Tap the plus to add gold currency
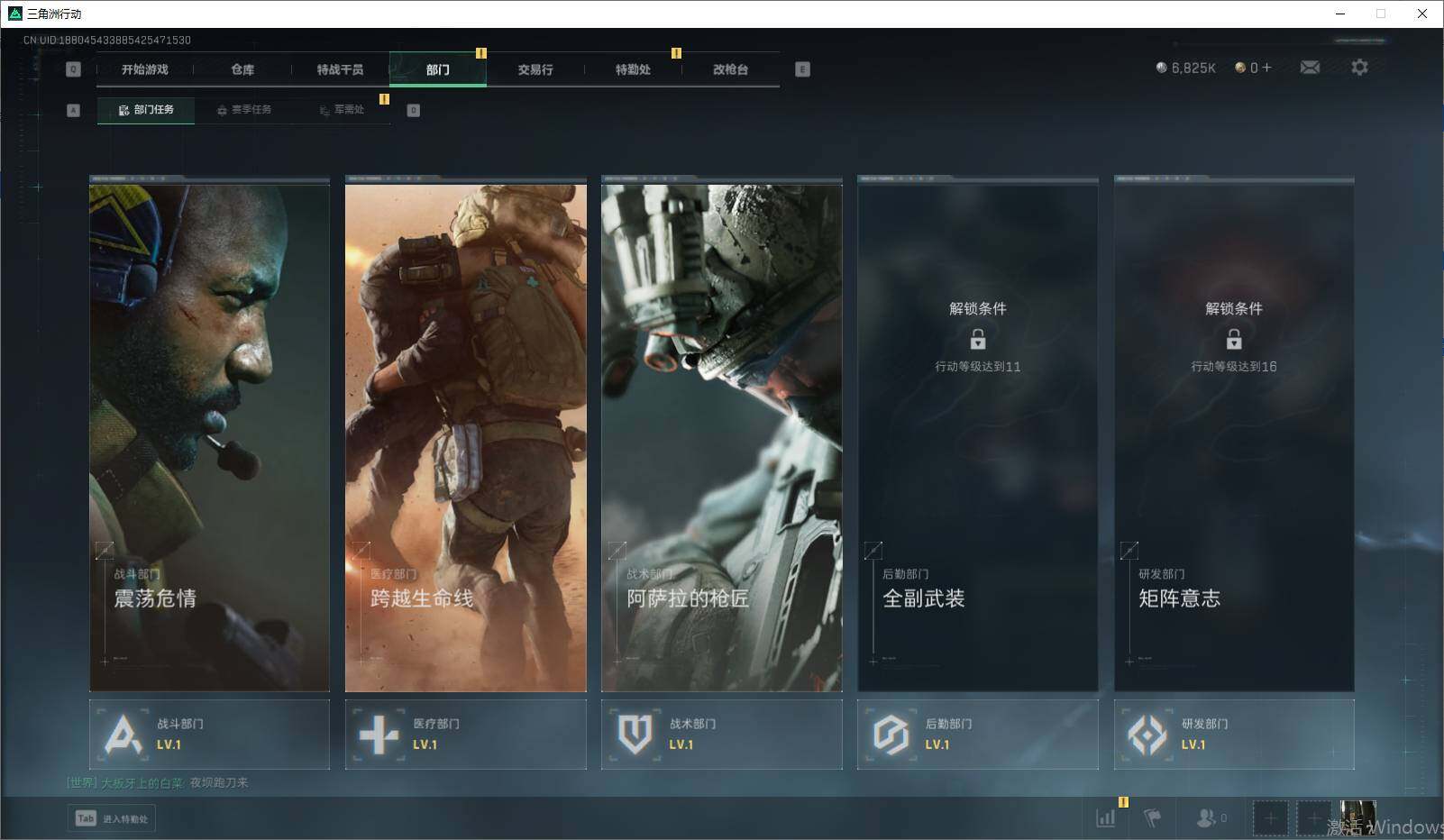Image resolution: width=1444 pixels, height=840 pixels. tap(1266, 68)
